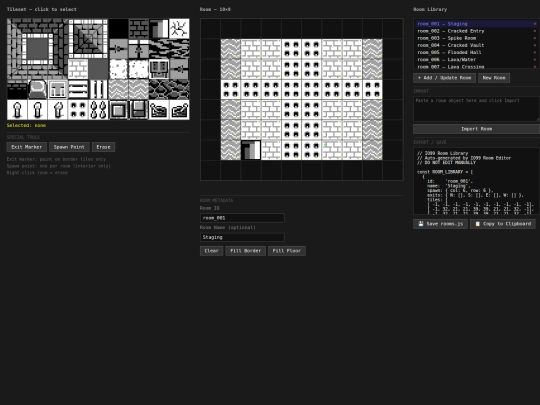Click Copy to Clipboard button
The image size is (540, 405).
tap(503, 224)
